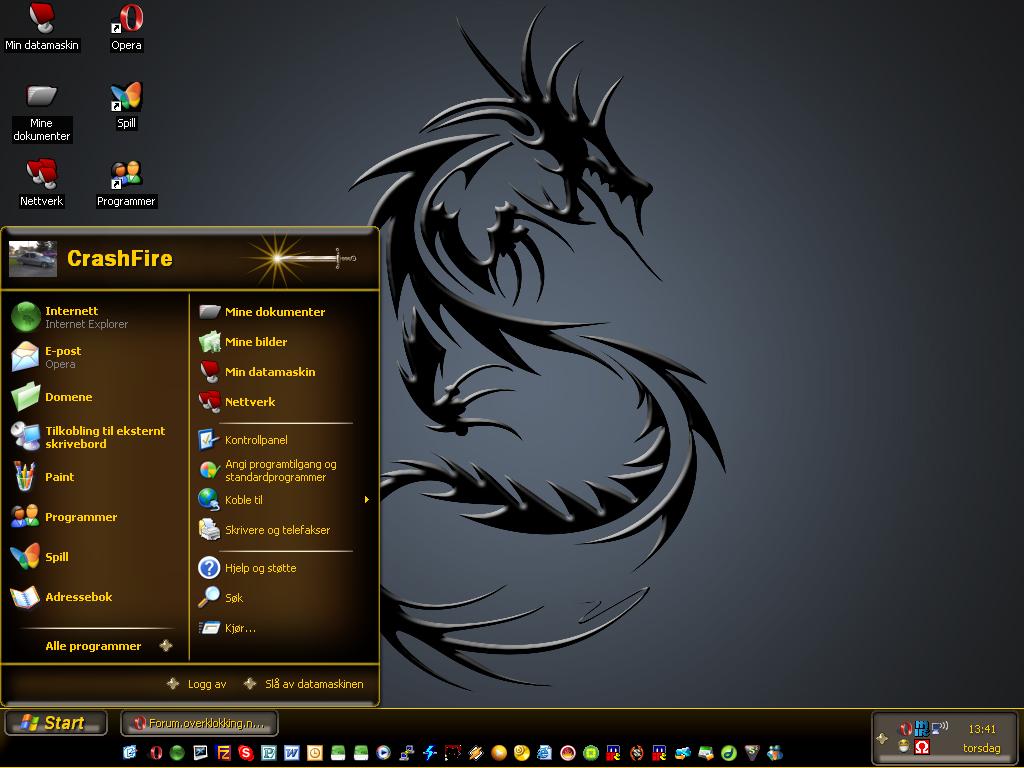The image size is (1024, 768).
Task: Click the Opera icon in system tray
Action: click(906, 729)
